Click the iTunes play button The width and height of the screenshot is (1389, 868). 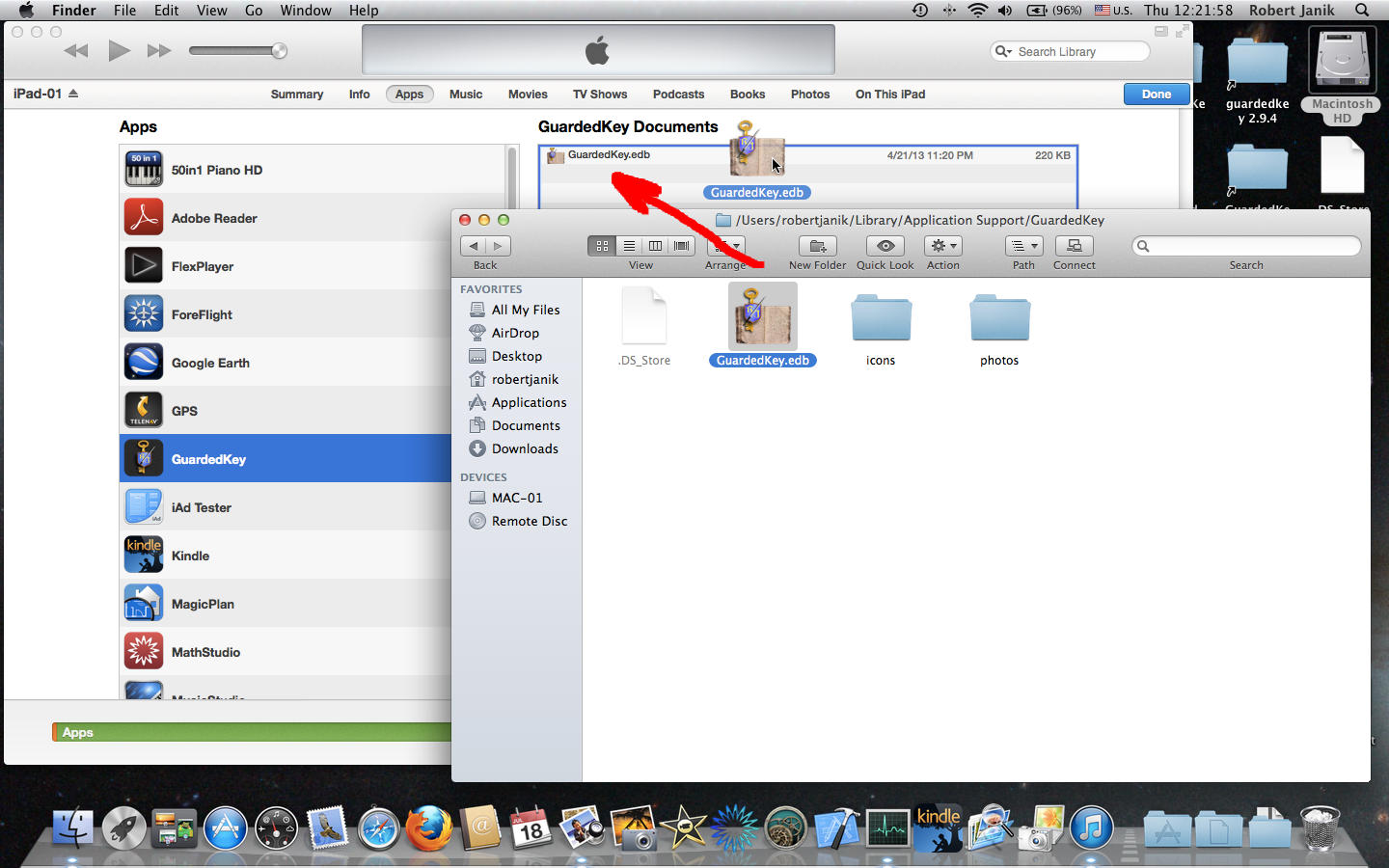[119, 50]
